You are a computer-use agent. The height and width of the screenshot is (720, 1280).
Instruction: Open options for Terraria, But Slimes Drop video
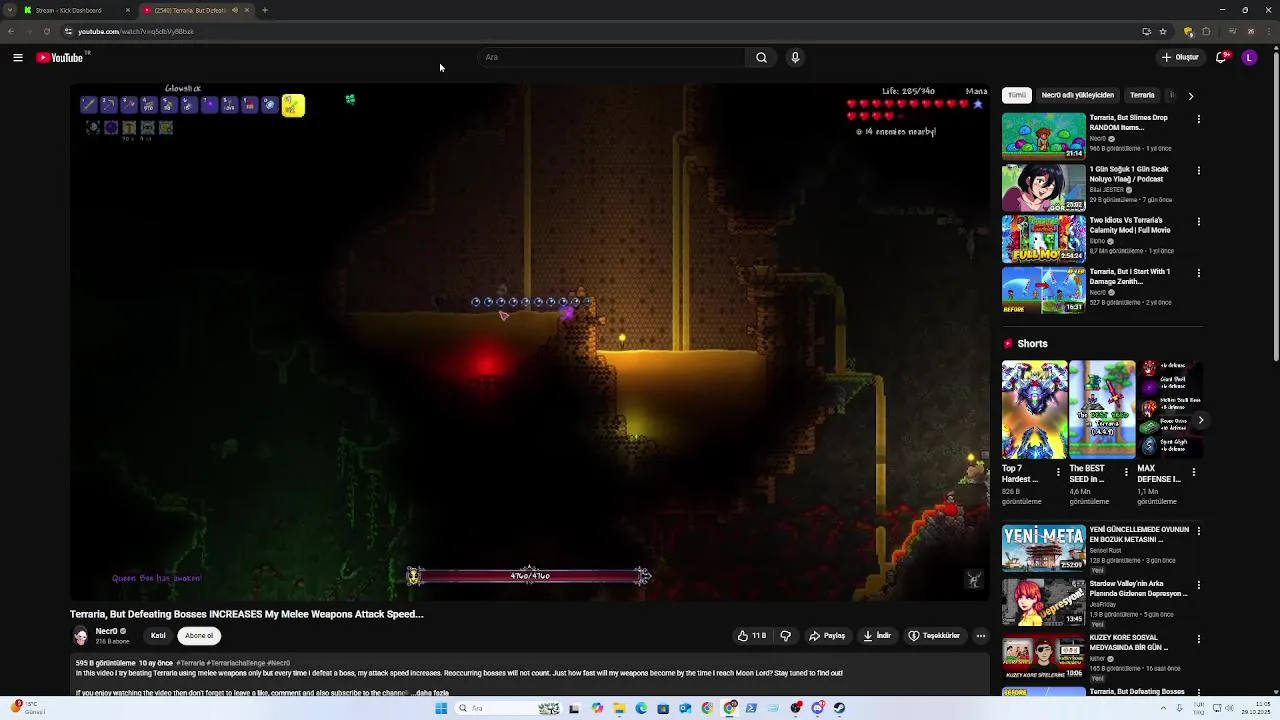pos(1199,120)
